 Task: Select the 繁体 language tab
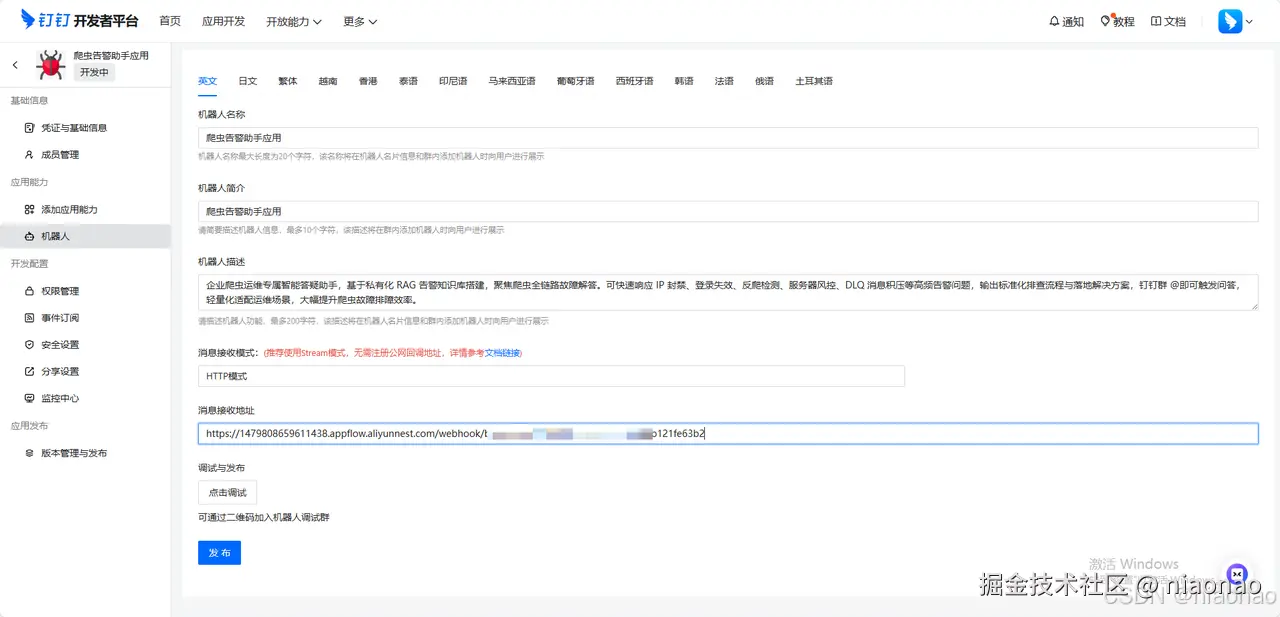pyautogui.click(x=287, y=80)
